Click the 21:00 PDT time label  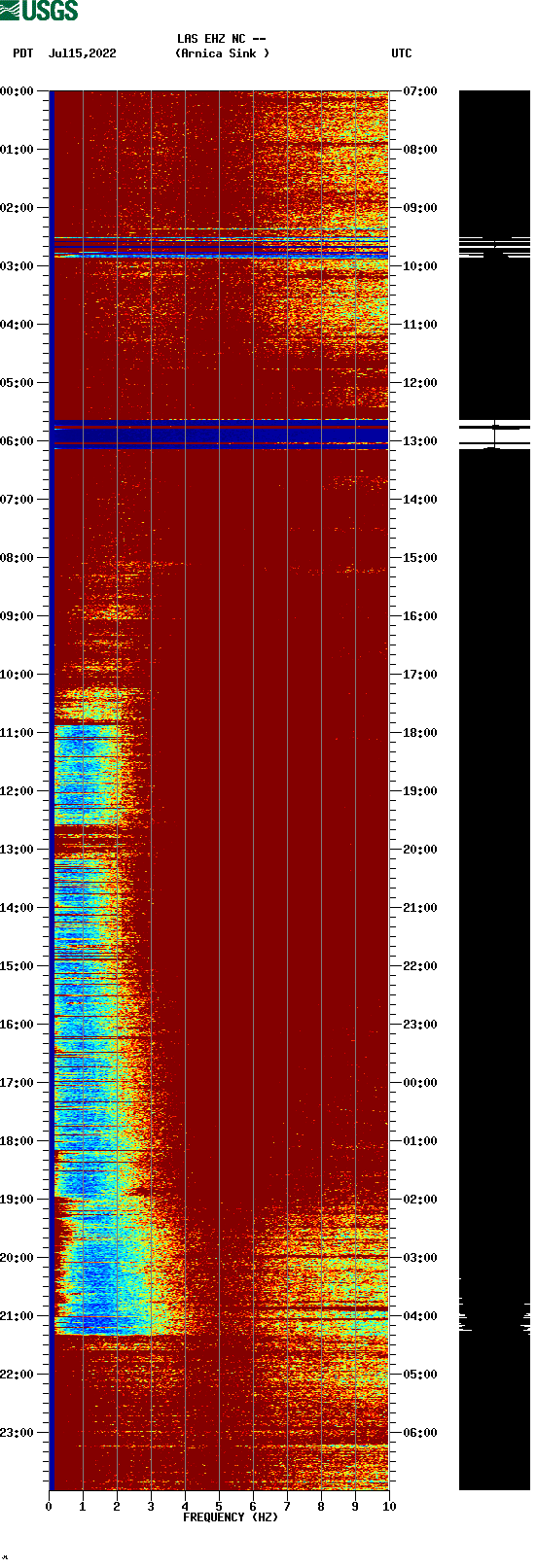point(18,1316)
